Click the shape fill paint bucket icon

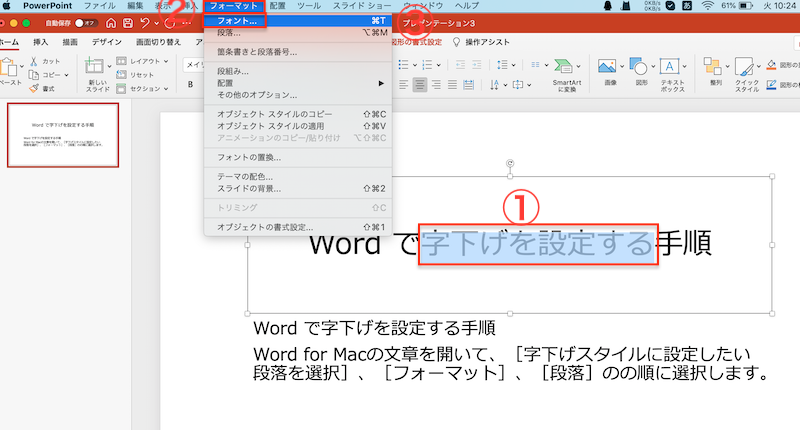tap(771, 65)
